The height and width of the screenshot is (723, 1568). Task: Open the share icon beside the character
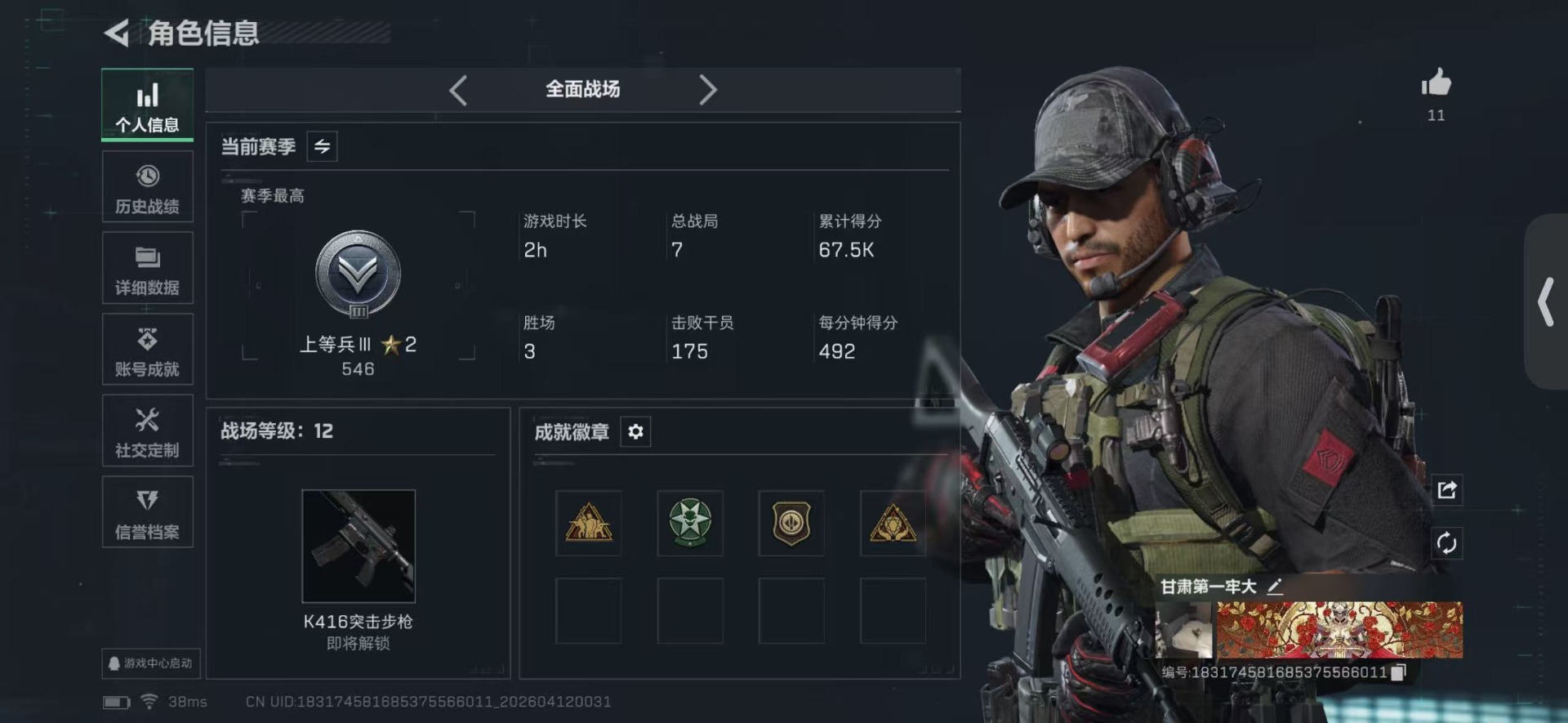coord(1446,490)
